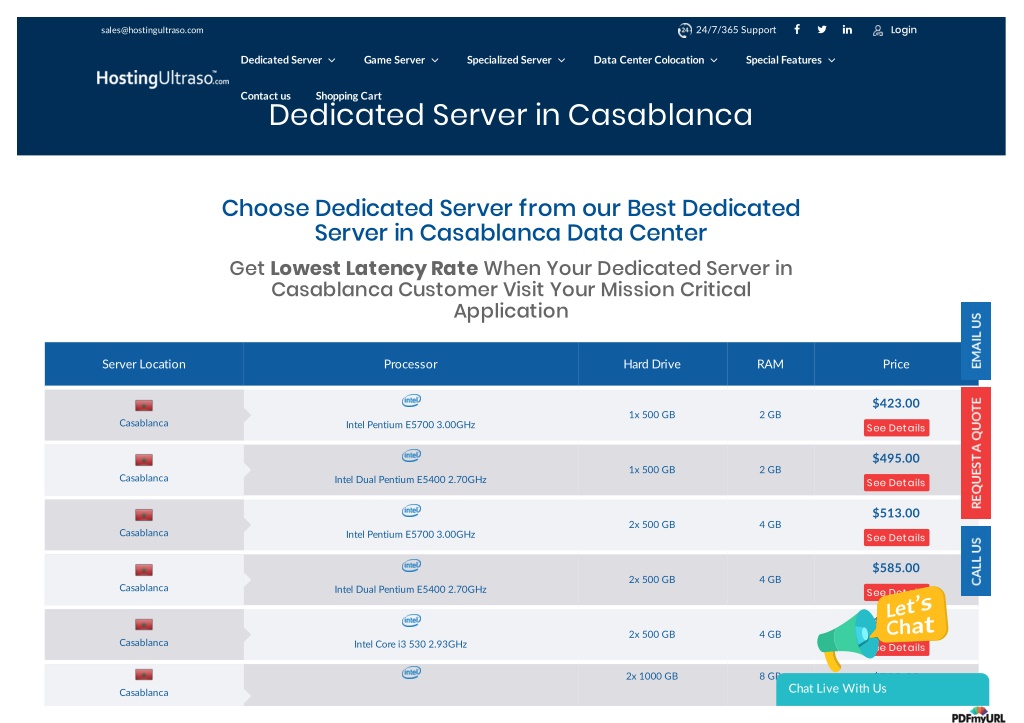Click Intel Dual Pentium E5400 in $495.00 row

pyautogui.click(x=410, y=479)
